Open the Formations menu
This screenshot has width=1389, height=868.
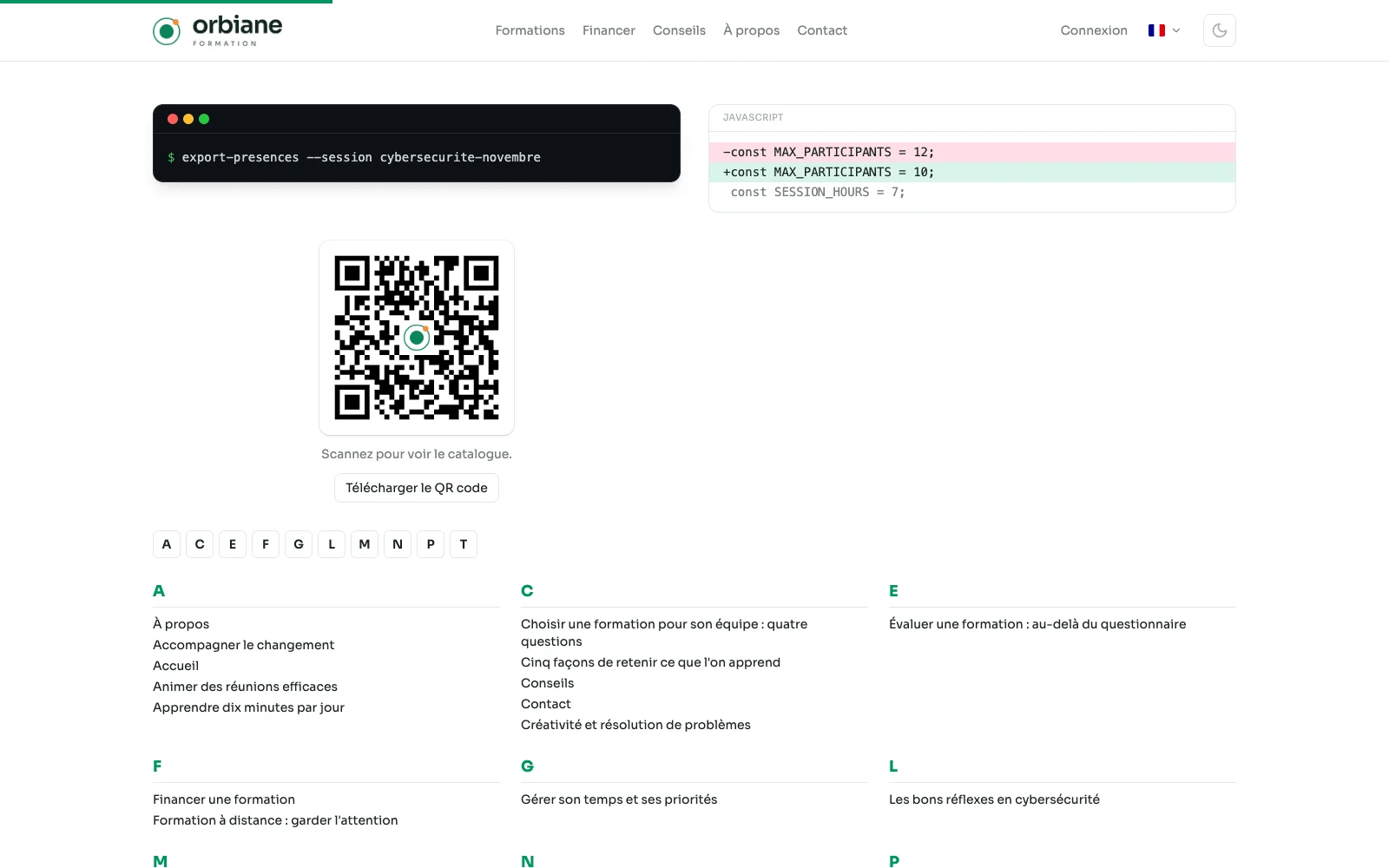(530, 30)
